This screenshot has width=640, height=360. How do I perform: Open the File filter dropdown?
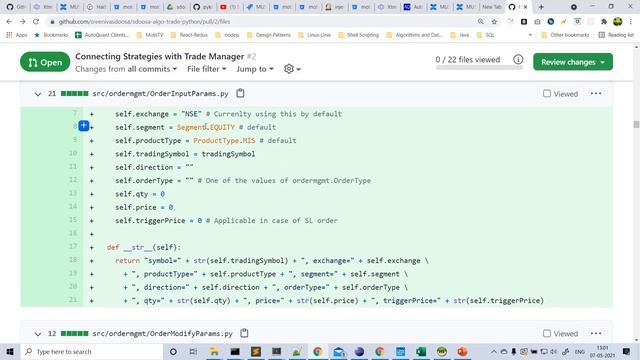[x=207, y=69]
